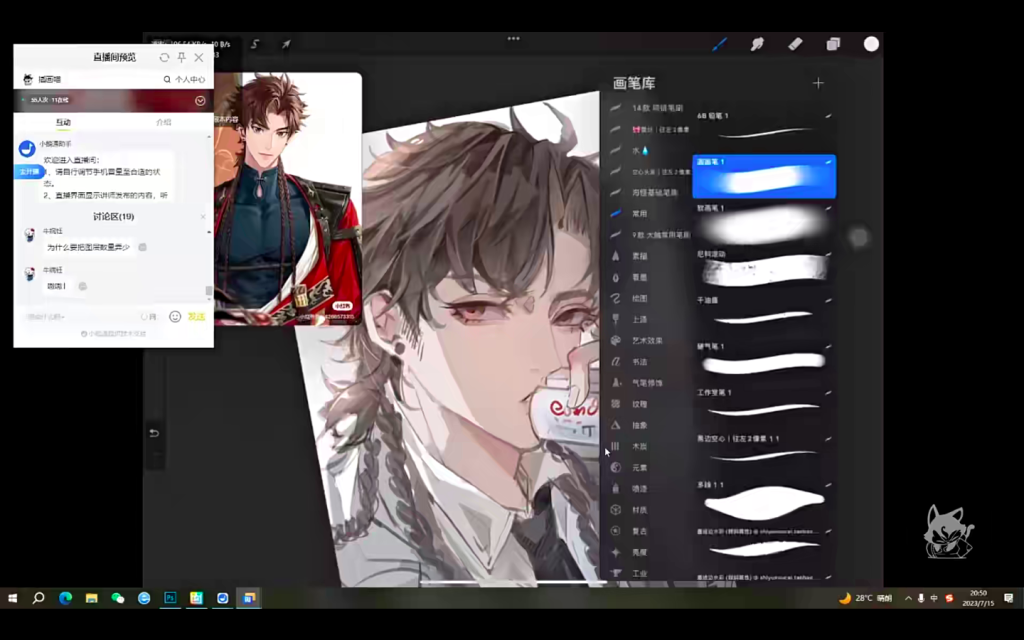This screenshot has width=1024, height=640.
Task: Tap the undo arrow on sidebar
Action: coord(154,433)
